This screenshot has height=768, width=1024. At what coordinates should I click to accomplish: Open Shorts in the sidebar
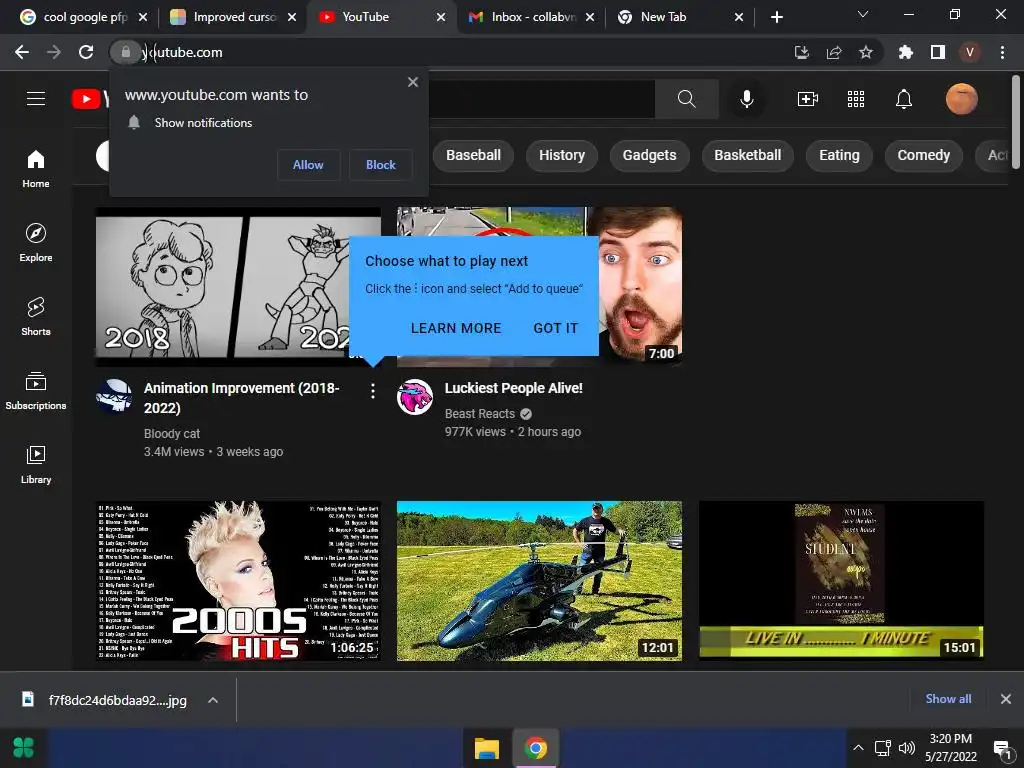(36, 316)
